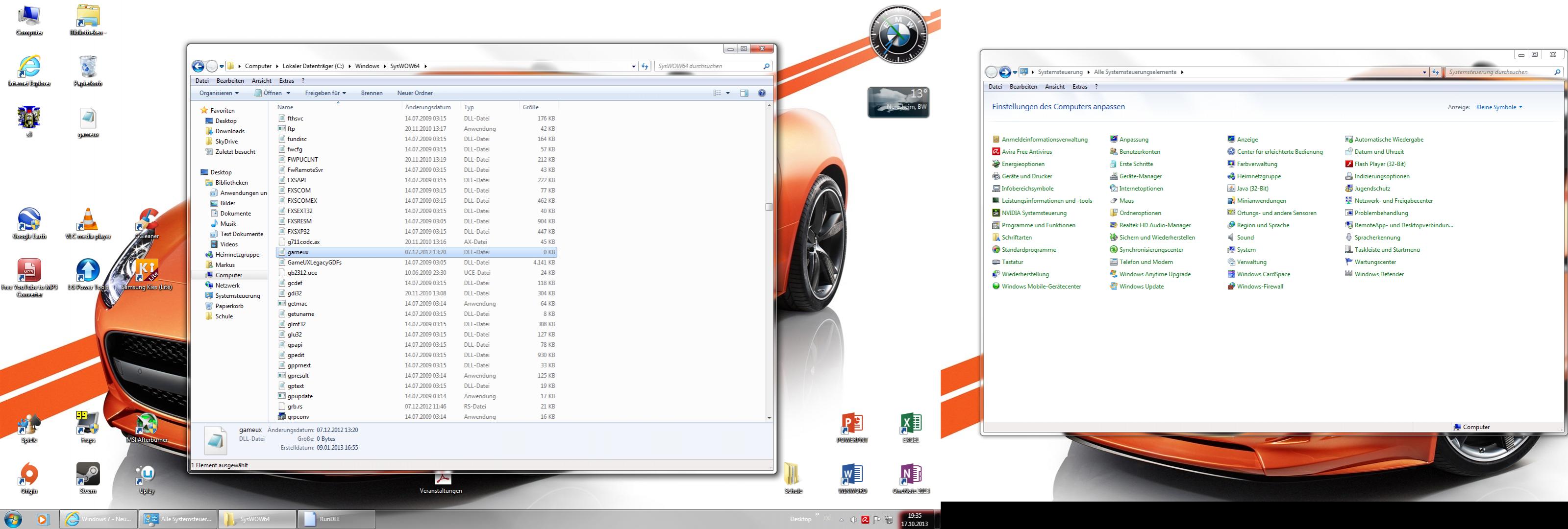Open Avira Free Antivirus entry
The image size is (1568, 529).
click(x=1026, y=152)
